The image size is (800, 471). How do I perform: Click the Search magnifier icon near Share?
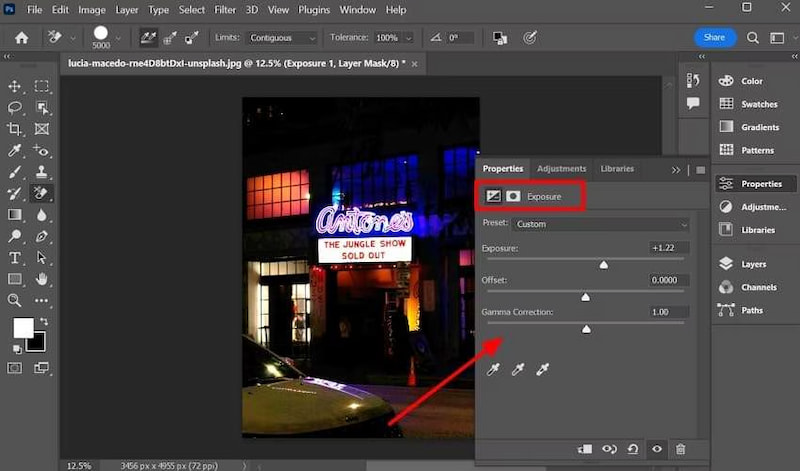pos(753,37)
